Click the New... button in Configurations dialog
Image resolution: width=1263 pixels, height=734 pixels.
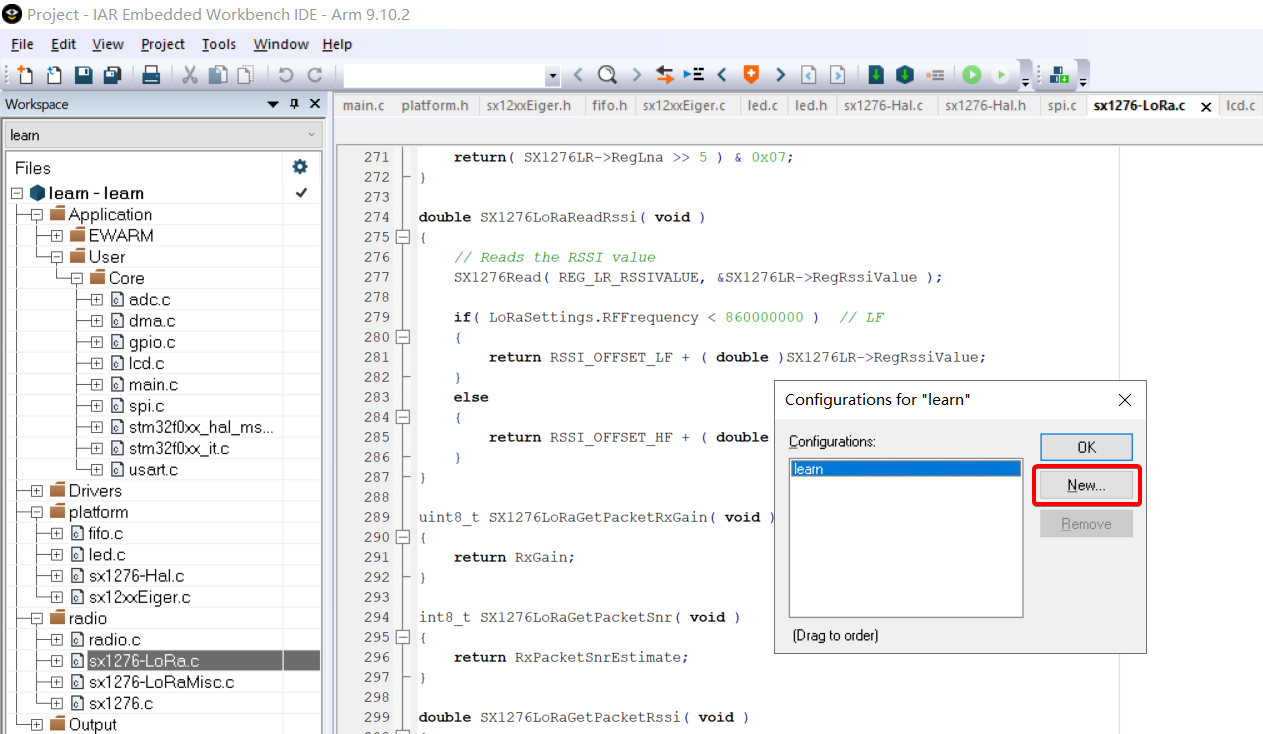coord(1086,486)
